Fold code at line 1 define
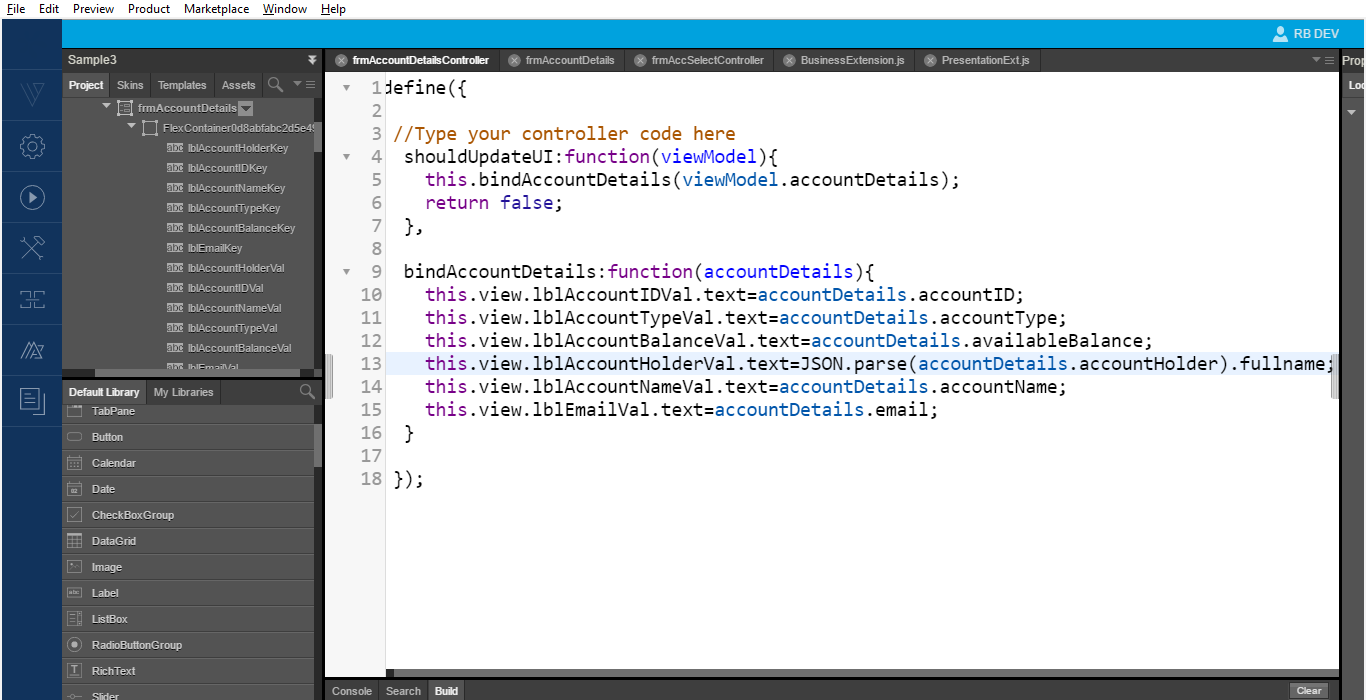Viewport: 1366px width, 700px height. click(346, 88)
